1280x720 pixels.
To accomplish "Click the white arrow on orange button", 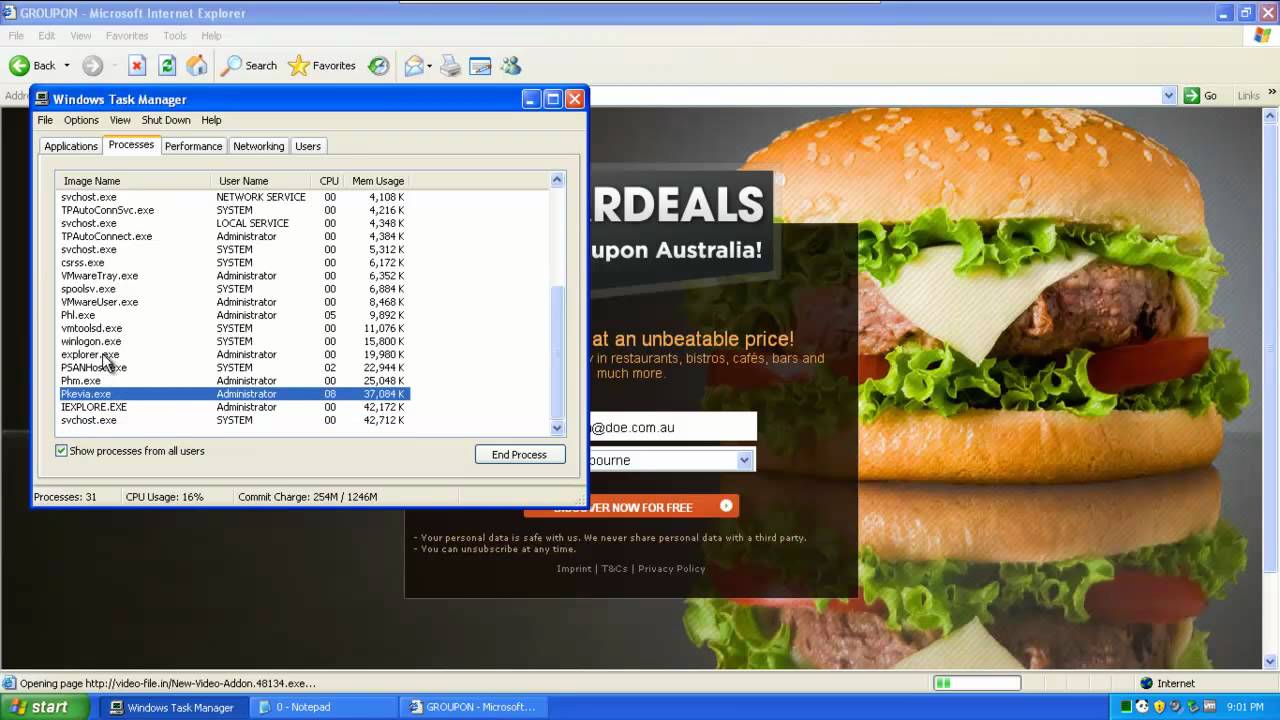I will [726, 506].
